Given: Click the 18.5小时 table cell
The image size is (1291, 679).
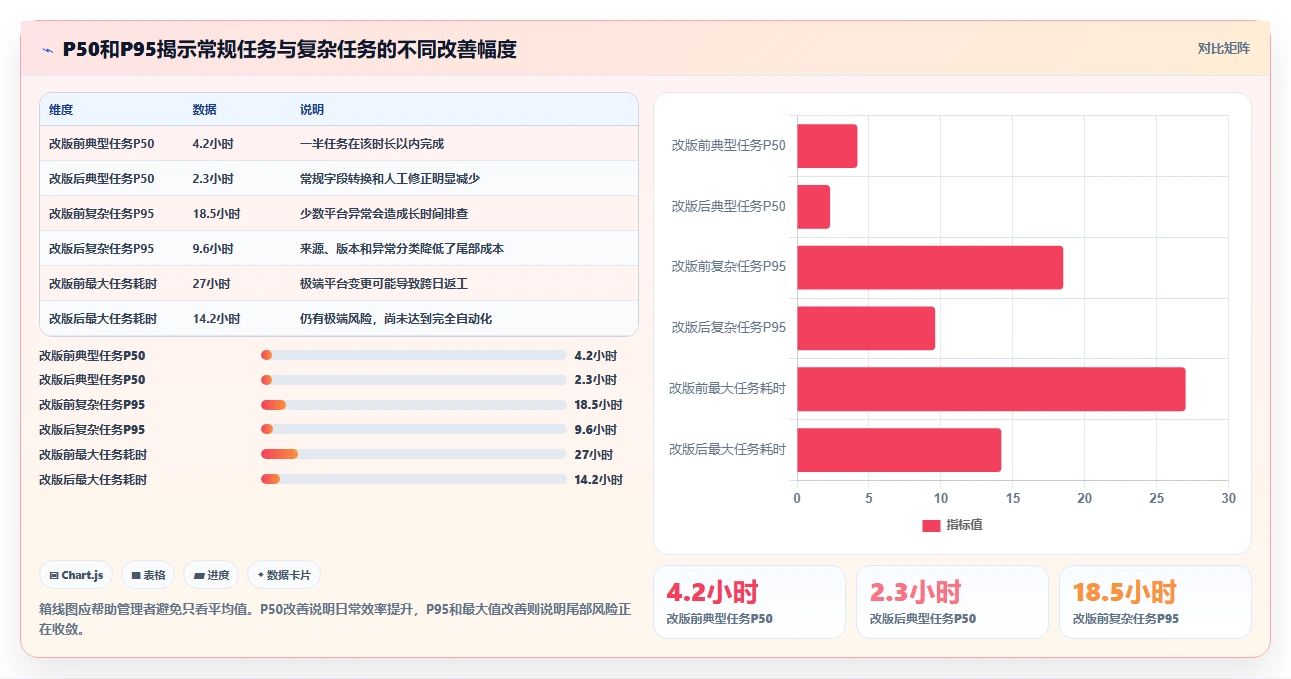Looking at the screenshot, I should [216, 214].
